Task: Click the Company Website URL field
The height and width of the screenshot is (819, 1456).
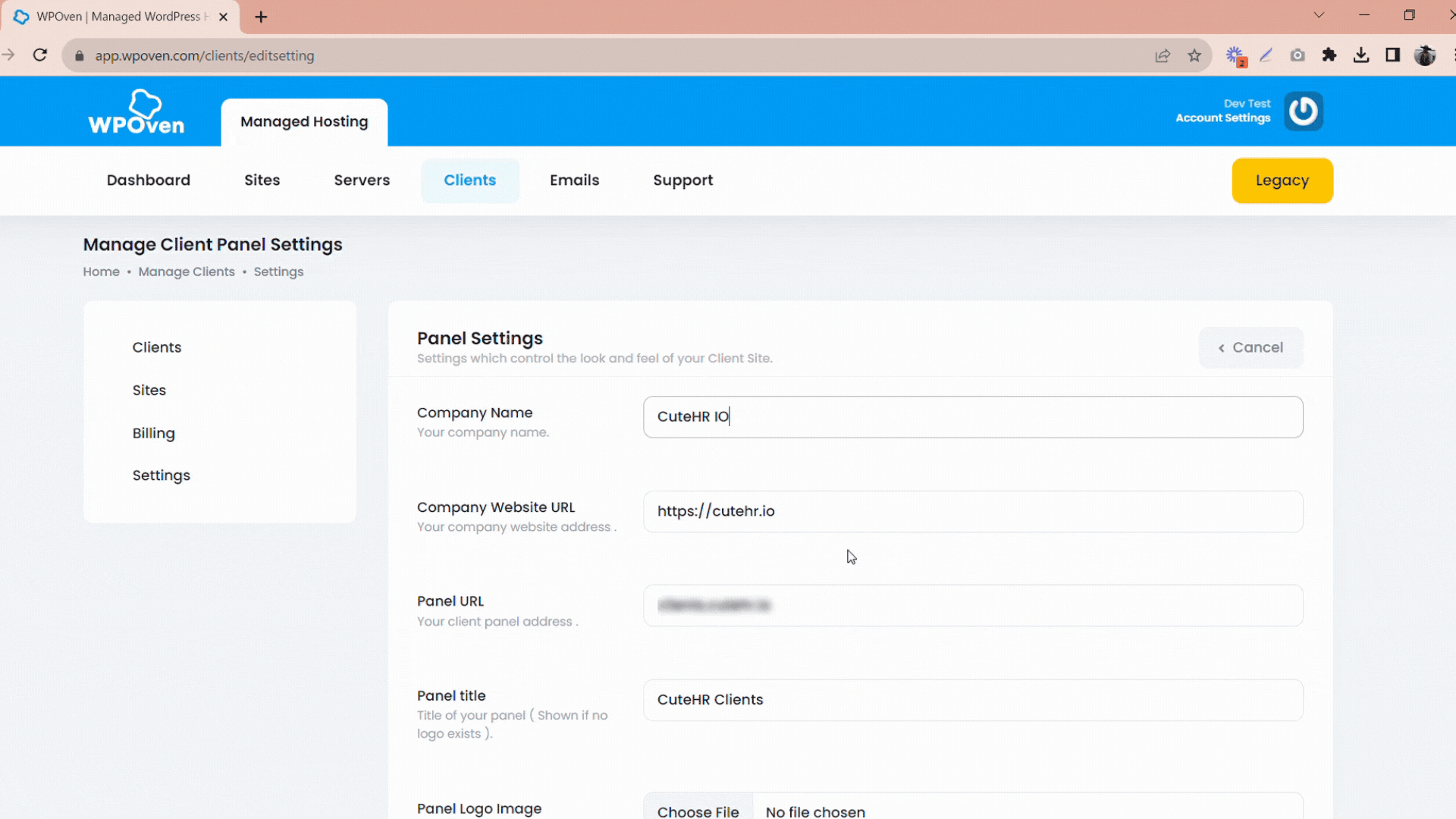Action: 973,511
